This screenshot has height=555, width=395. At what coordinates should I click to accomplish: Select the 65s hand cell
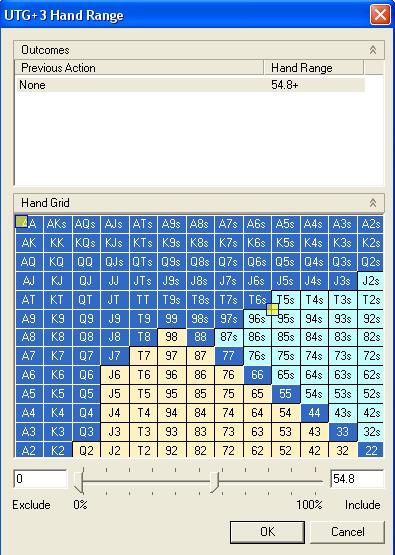(x=286, y=375)
